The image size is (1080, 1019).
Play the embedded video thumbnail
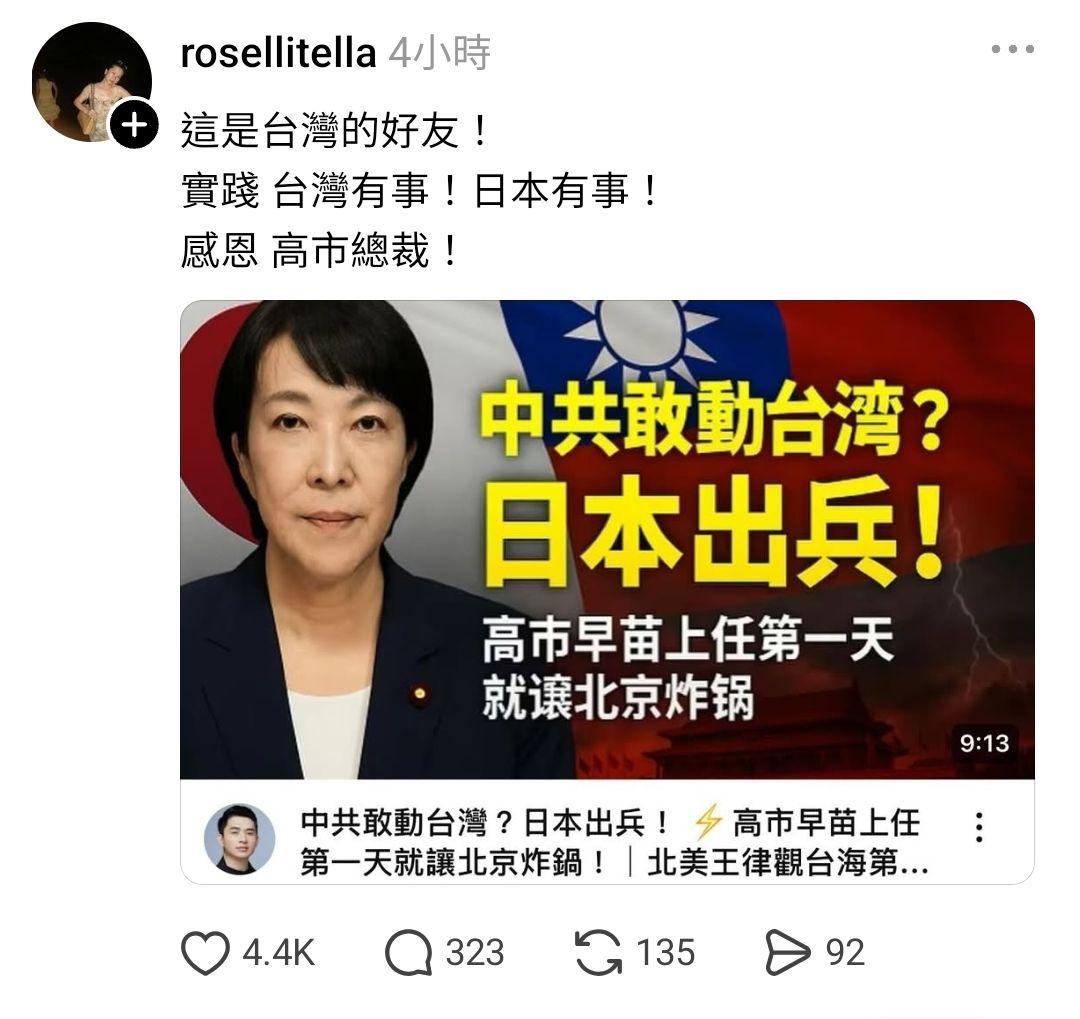[607, 539]
